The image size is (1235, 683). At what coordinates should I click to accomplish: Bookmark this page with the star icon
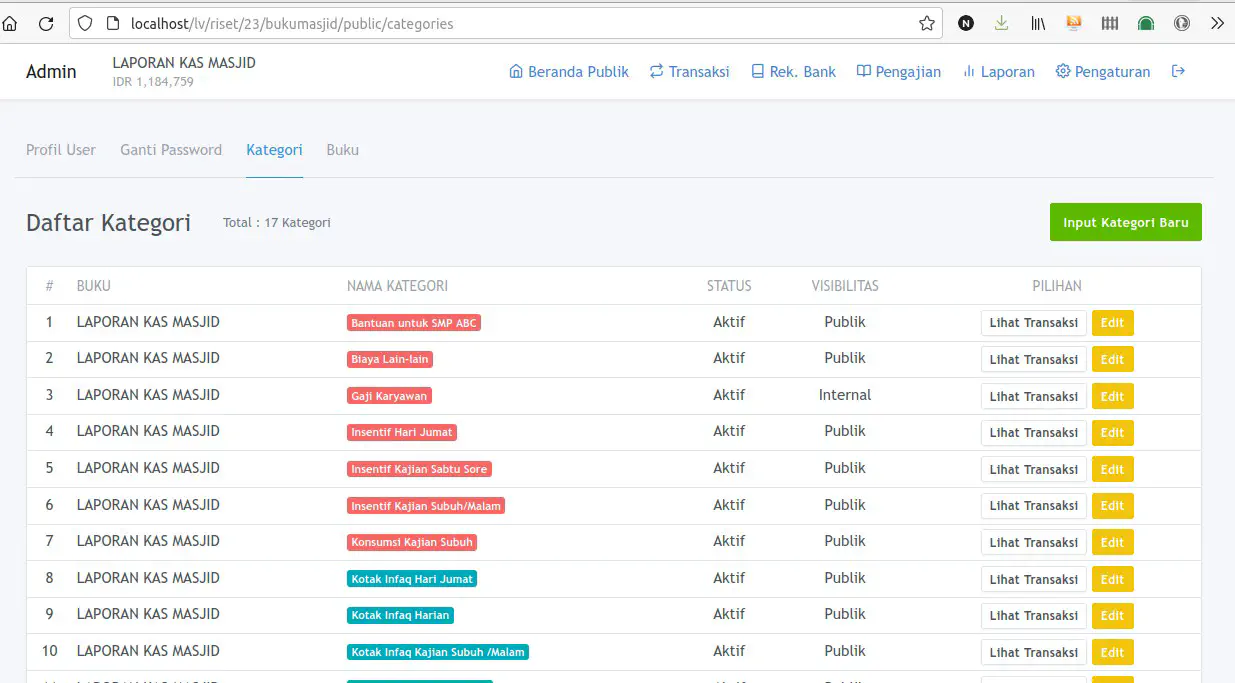tap(927, 23)
